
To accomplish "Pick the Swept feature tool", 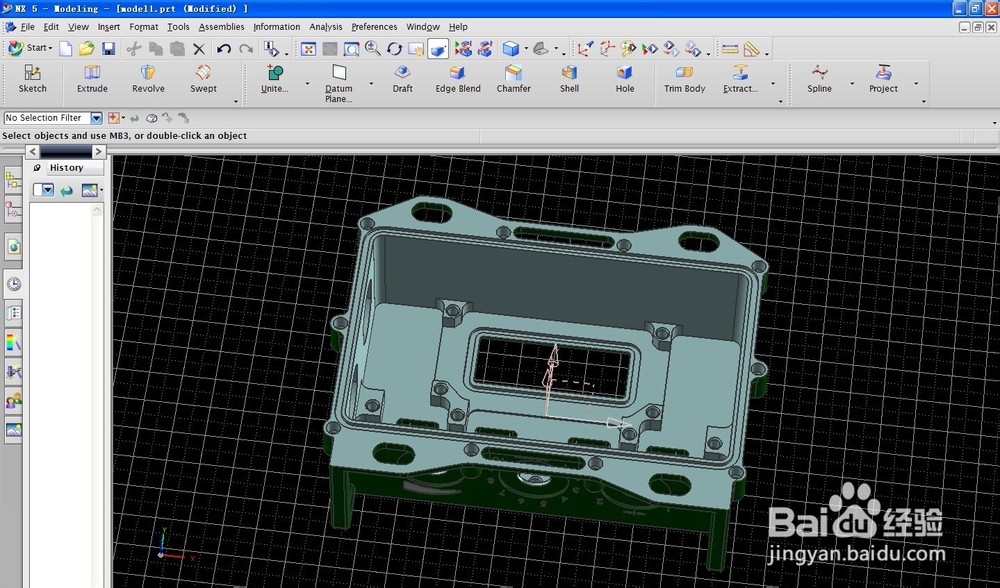I will [203, 79].
